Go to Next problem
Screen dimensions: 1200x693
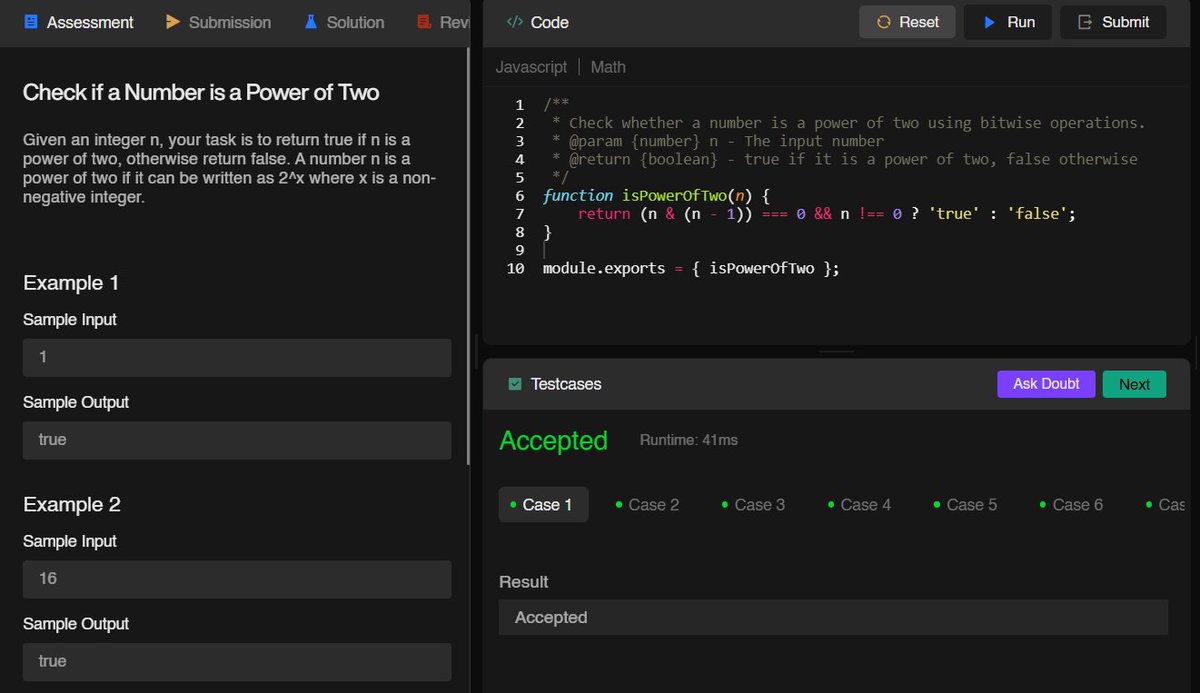pyautogui.click(x=1134, y=384)
